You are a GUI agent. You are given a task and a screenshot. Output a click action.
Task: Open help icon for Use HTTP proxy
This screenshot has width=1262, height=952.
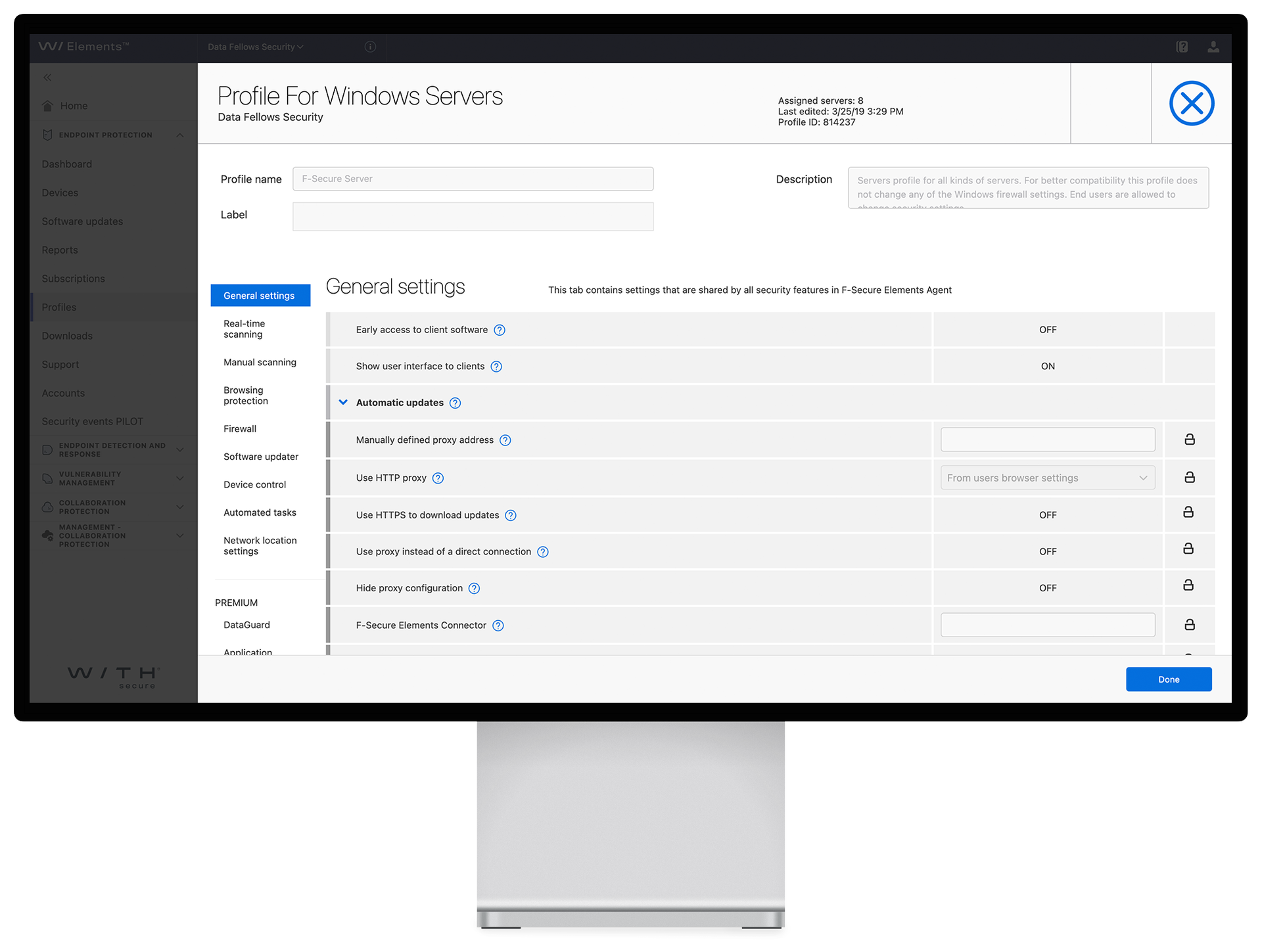438,478
